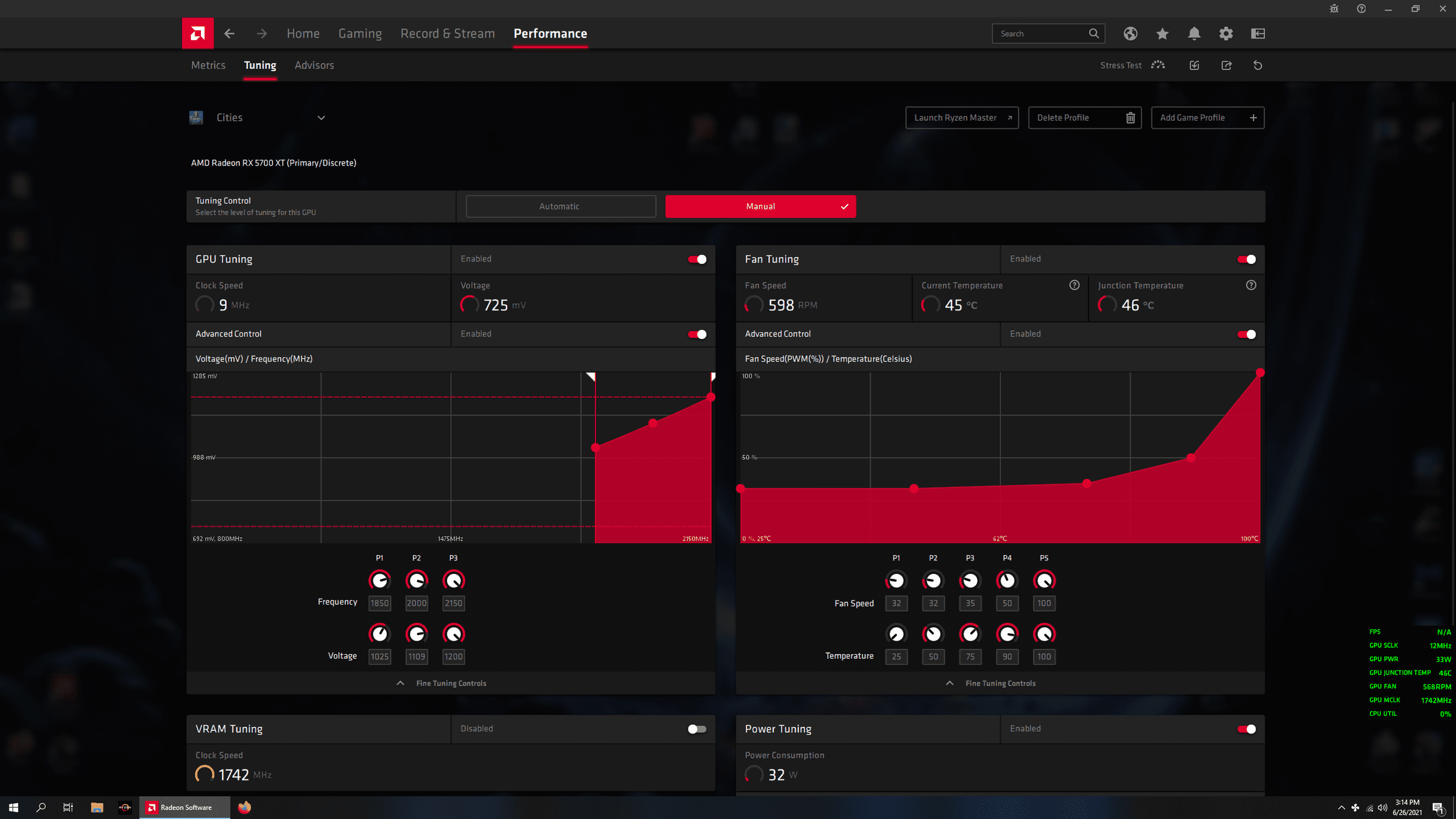Image resolution: width=1456 pixels, height=819 pixels.
Task: Click the P1 Voltage value field 1025
Action: (380, 657)
